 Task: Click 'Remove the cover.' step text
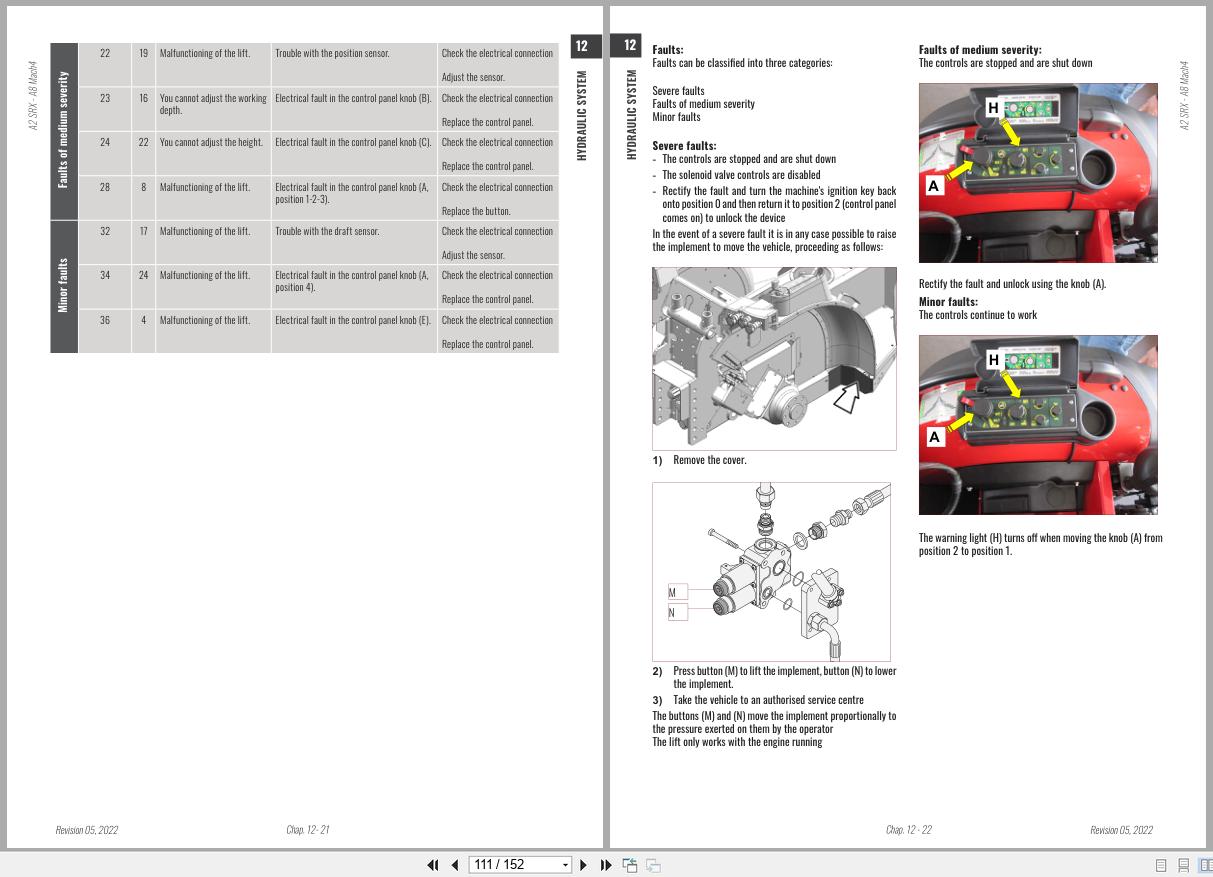[709, 460]
